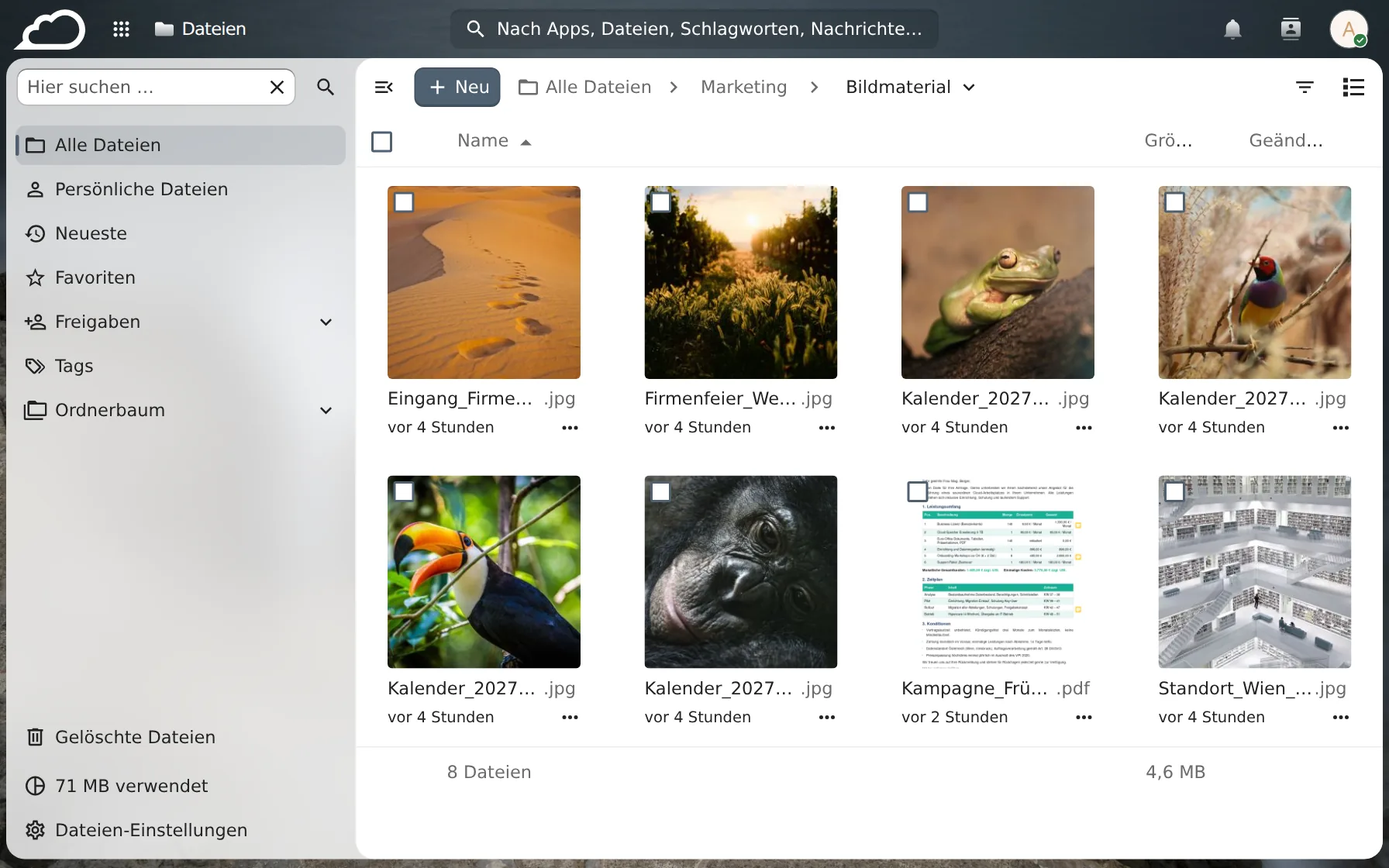The width and height of the screenshot is (1389, 868).
Task: Sort files by modified date column
Action: (1286, 141)
